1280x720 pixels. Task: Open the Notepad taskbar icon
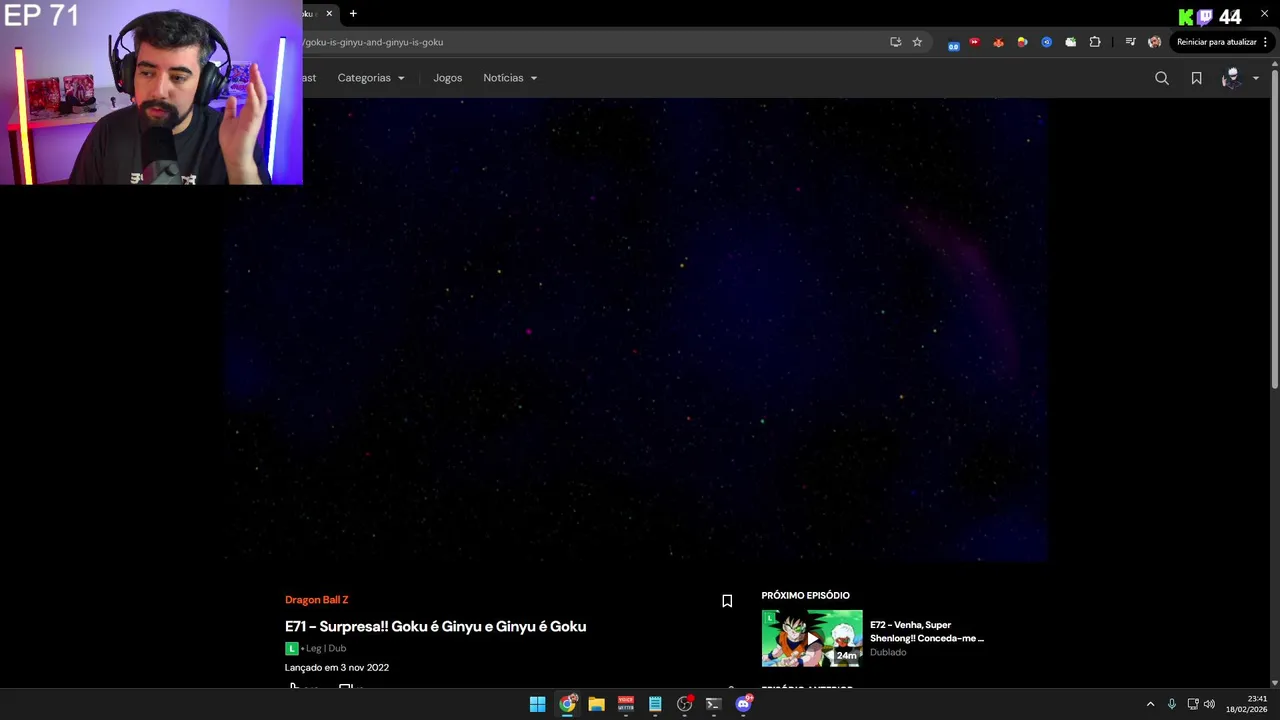click(x=655, y=704)
